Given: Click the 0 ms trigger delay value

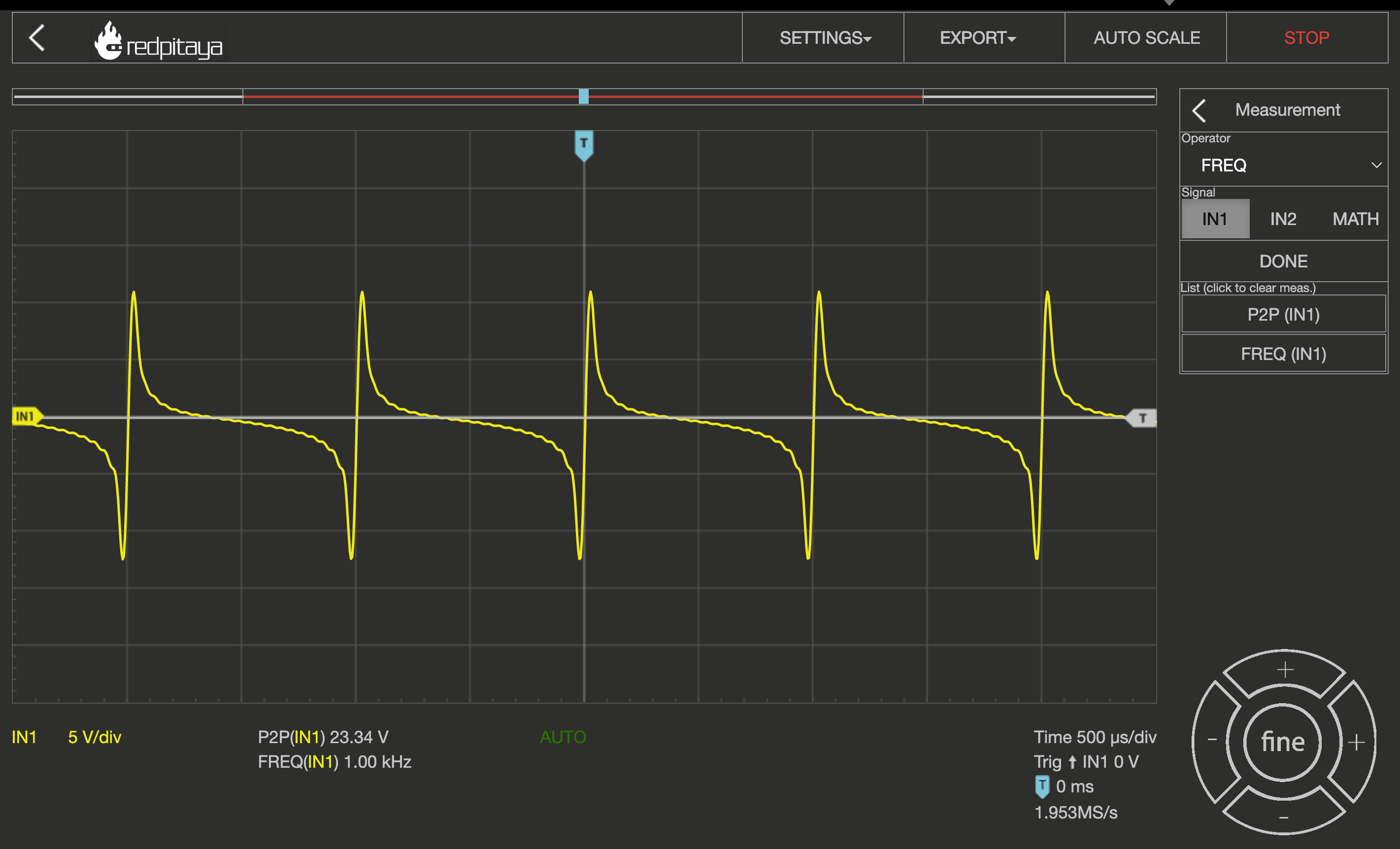Looking at the screenshot, I should coord(1075,787).
